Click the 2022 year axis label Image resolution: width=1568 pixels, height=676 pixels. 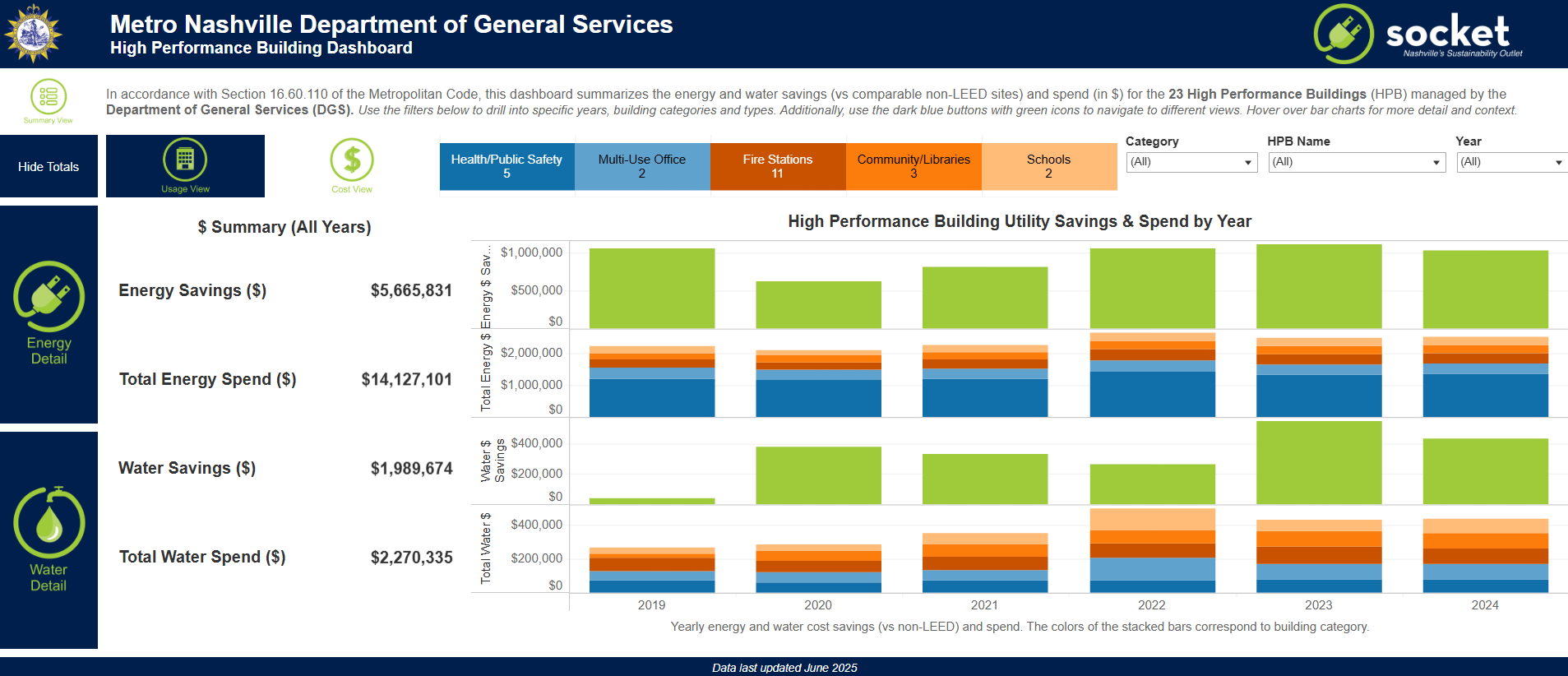point(1152,605)
